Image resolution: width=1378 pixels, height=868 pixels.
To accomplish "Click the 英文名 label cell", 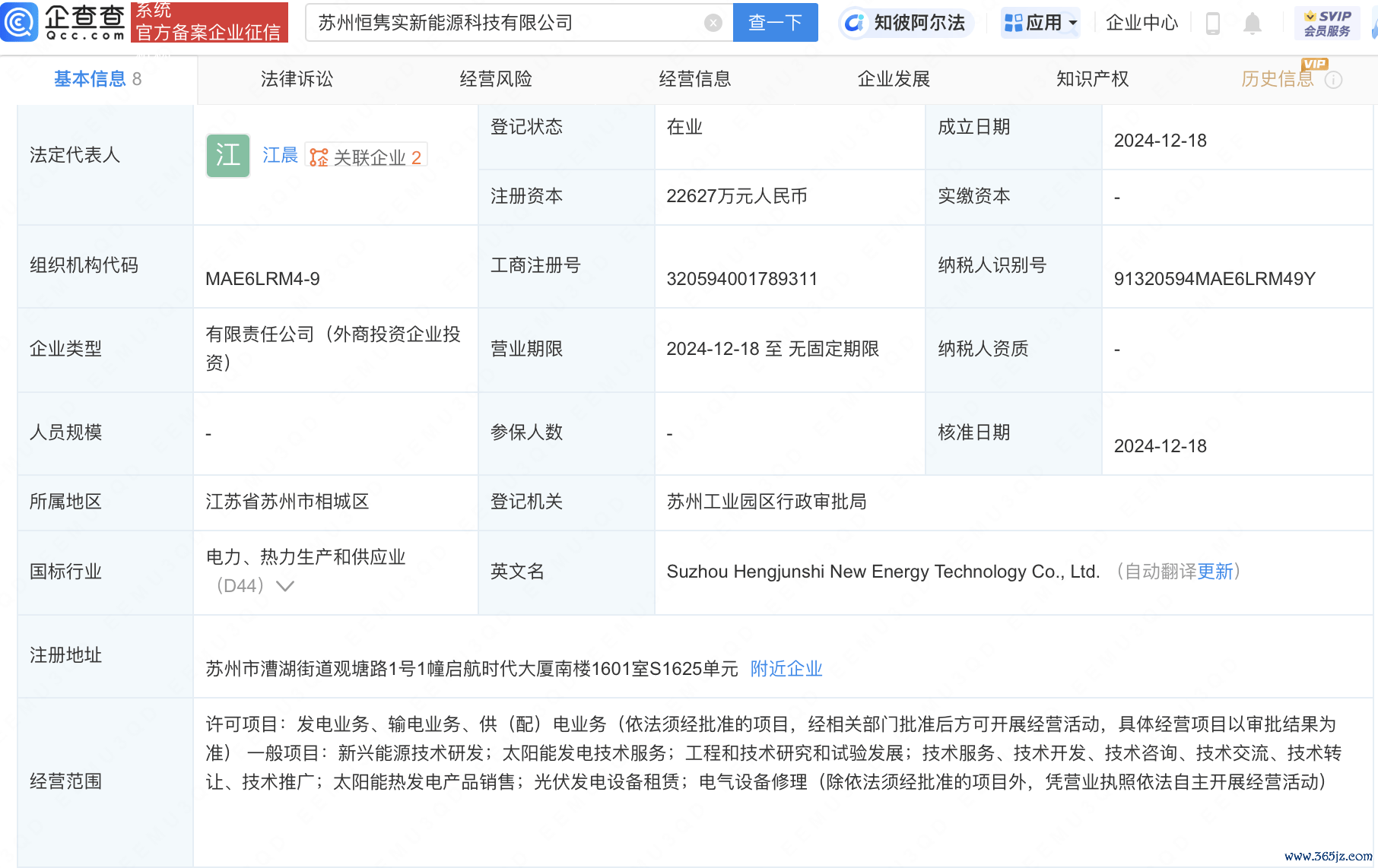I will pos(566,572).
